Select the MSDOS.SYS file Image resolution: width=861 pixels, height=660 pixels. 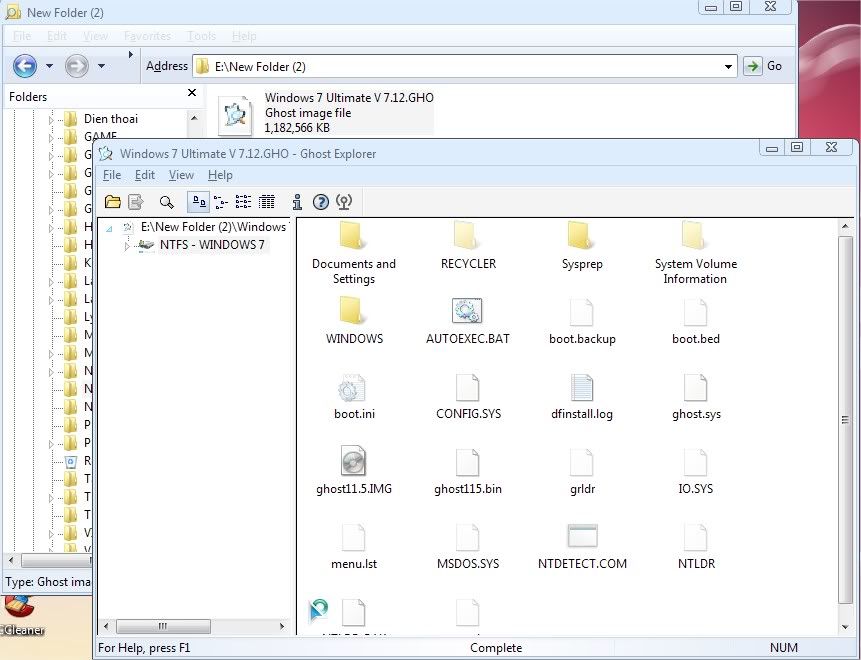coord(468,546)
